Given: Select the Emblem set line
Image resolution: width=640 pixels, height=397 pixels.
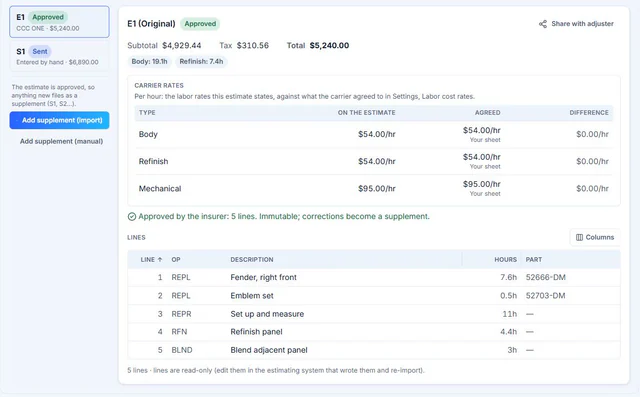Looking at the screenshot, I should coord(374,296).
